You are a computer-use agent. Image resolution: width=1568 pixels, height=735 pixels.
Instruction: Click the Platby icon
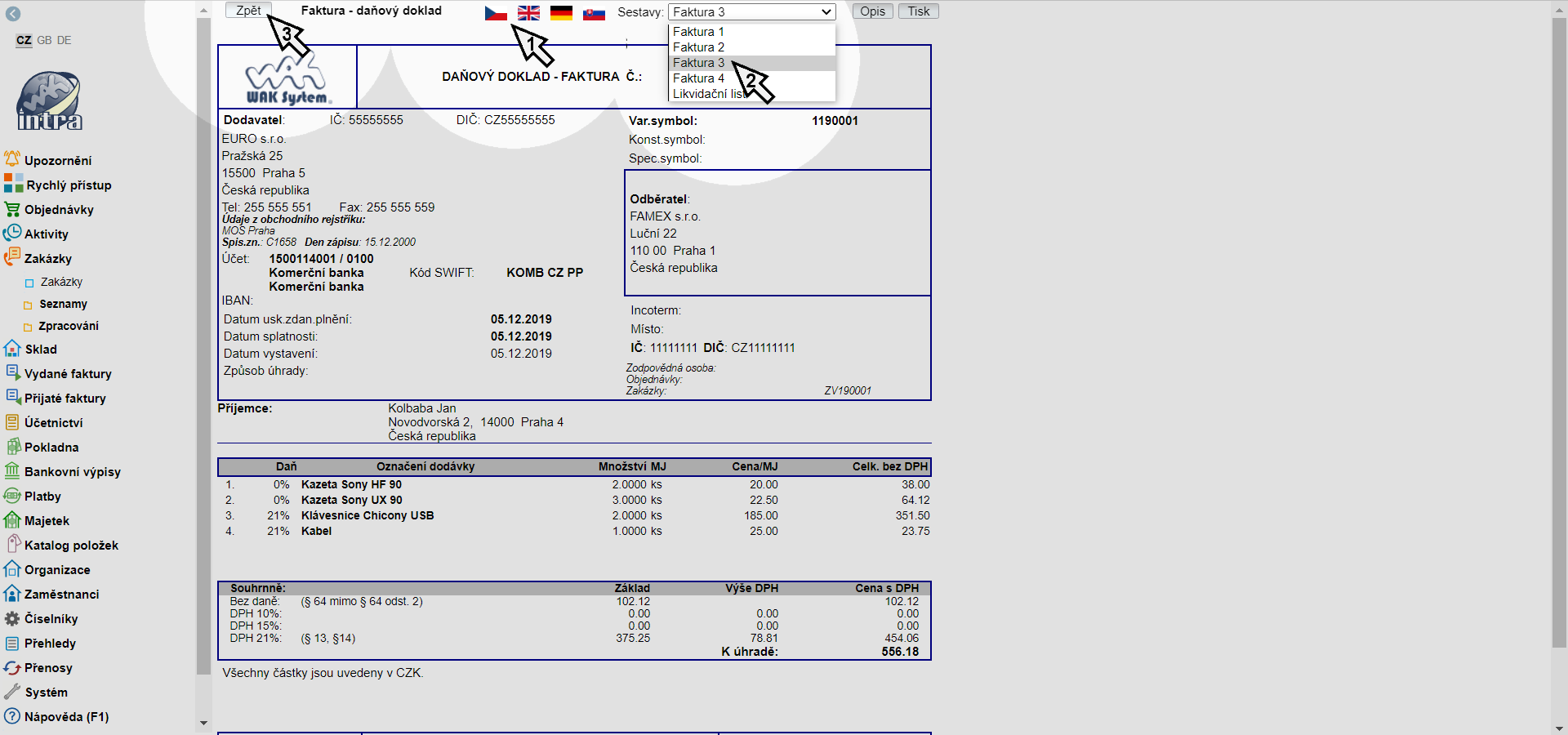12,496
